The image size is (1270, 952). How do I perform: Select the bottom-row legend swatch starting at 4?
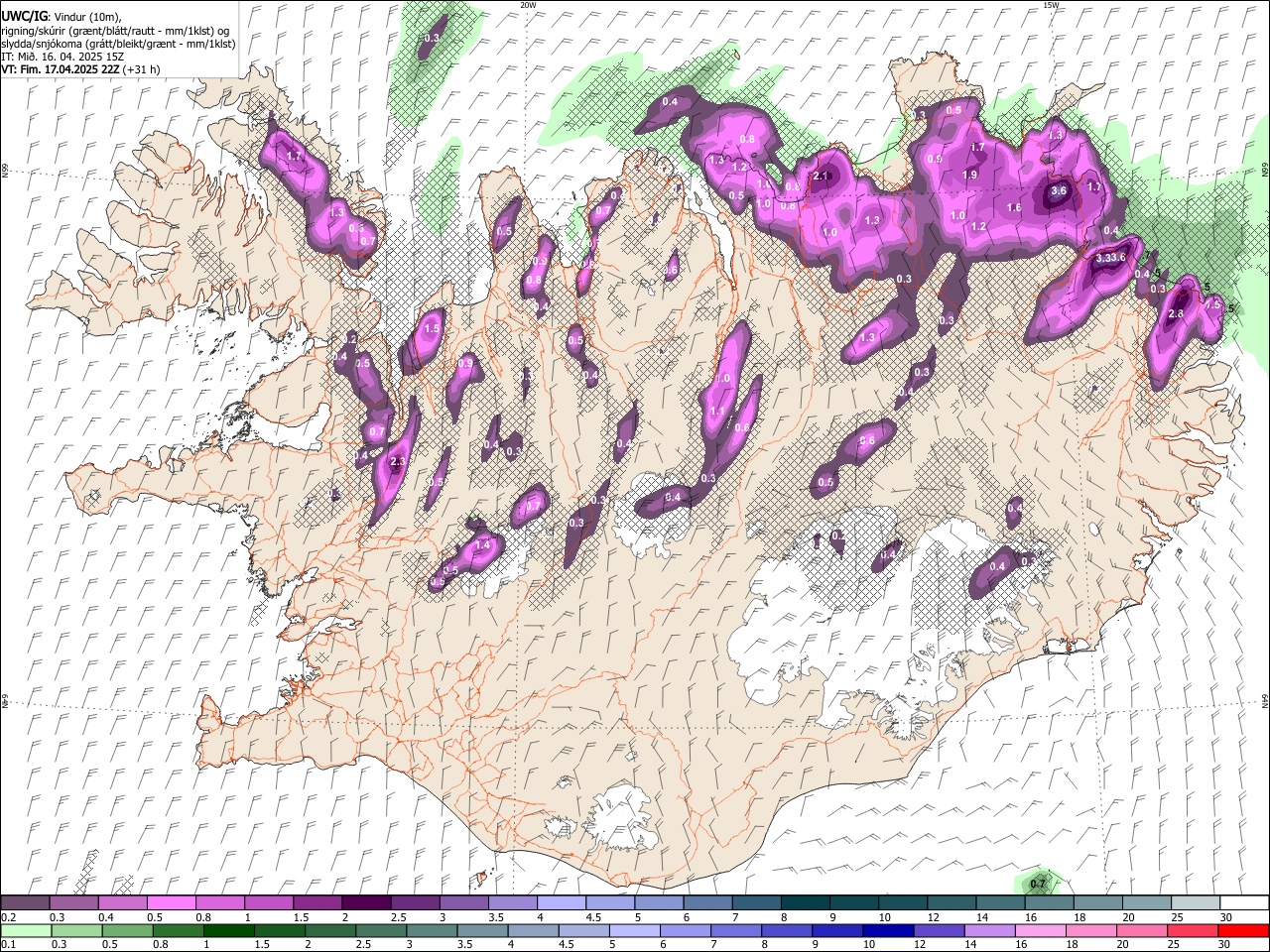(534, 930)
